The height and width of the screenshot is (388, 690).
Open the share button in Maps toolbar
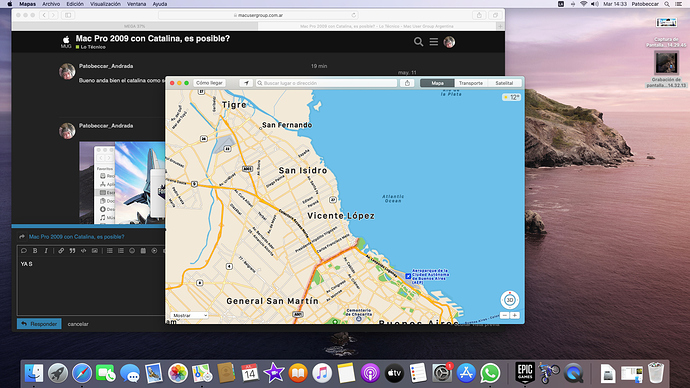(407, 83)
